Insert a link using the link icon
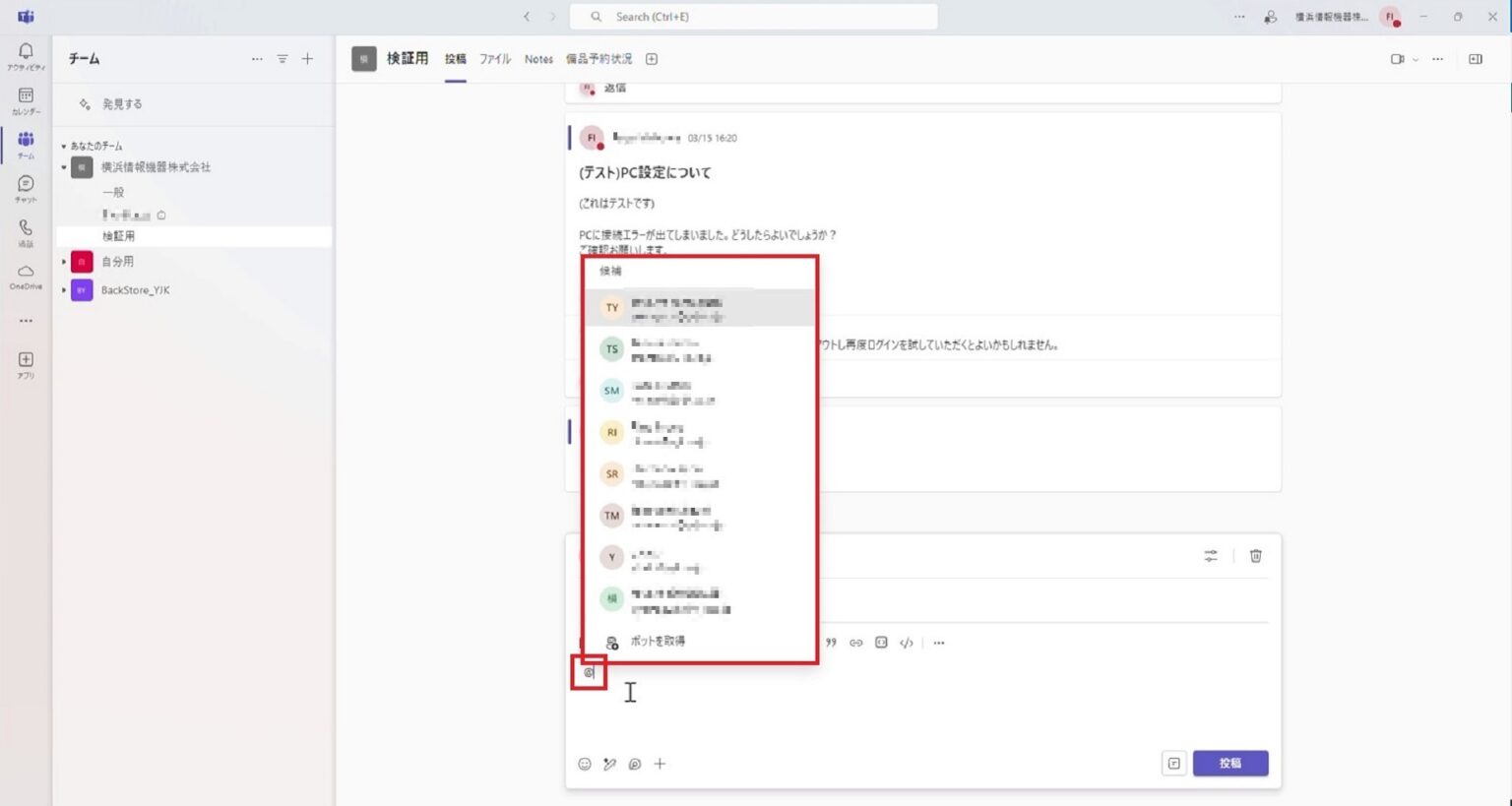This screenshot has width=1512, height=806. pos(855,643)
